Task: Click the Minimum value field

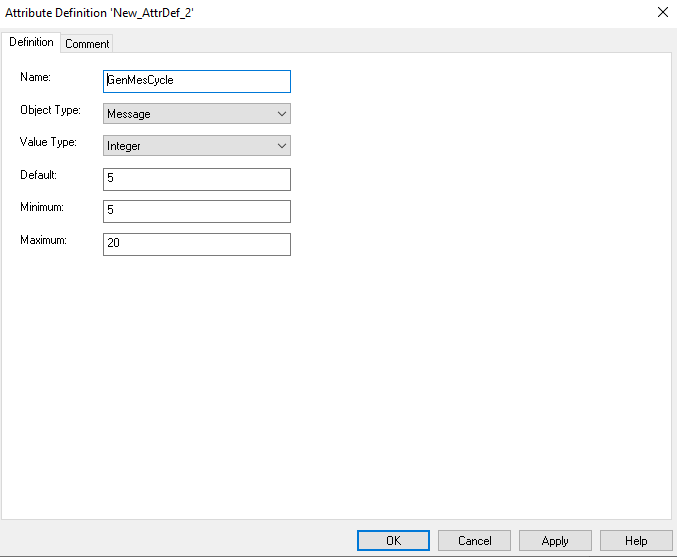Action: point(197,212)
